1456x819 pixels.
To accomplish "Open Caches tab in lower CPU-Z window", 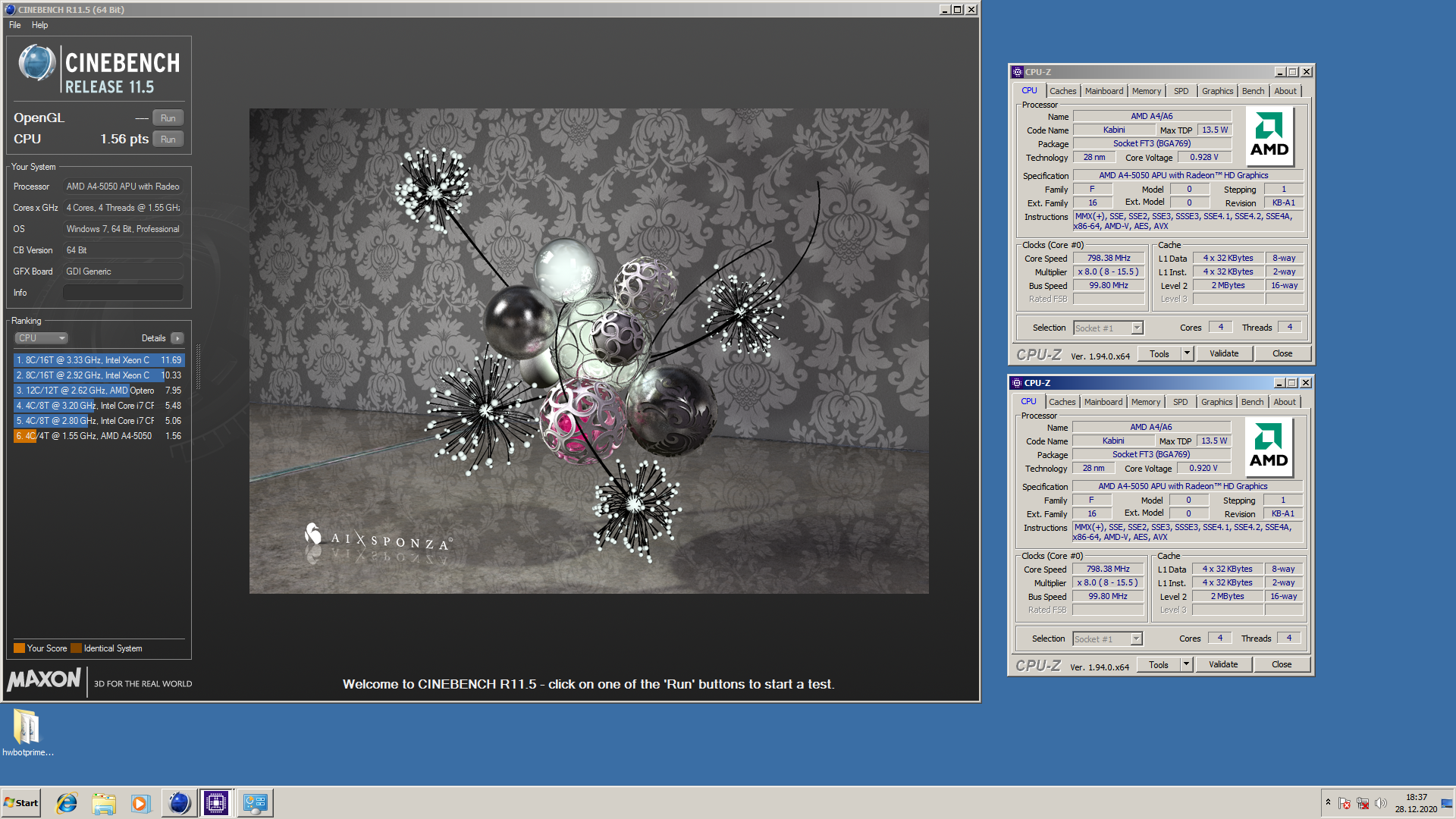I will tap(1062, 402).
